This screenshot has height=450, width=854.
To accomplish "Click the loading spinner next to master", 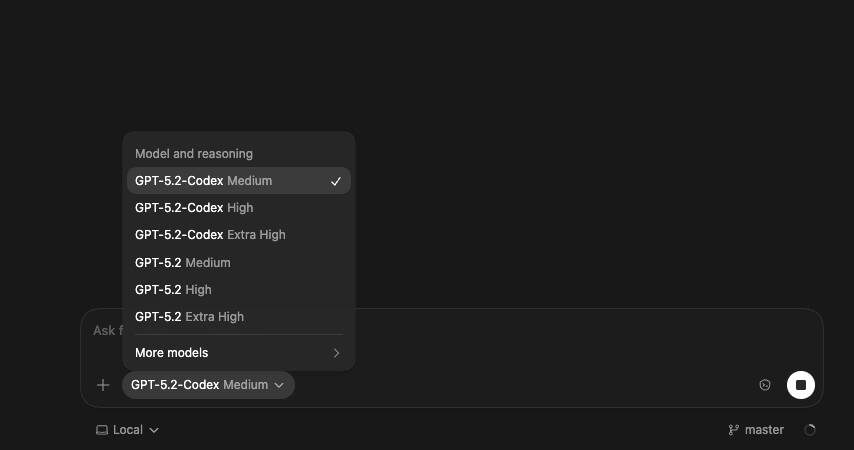I will click(x=810, y=430).
